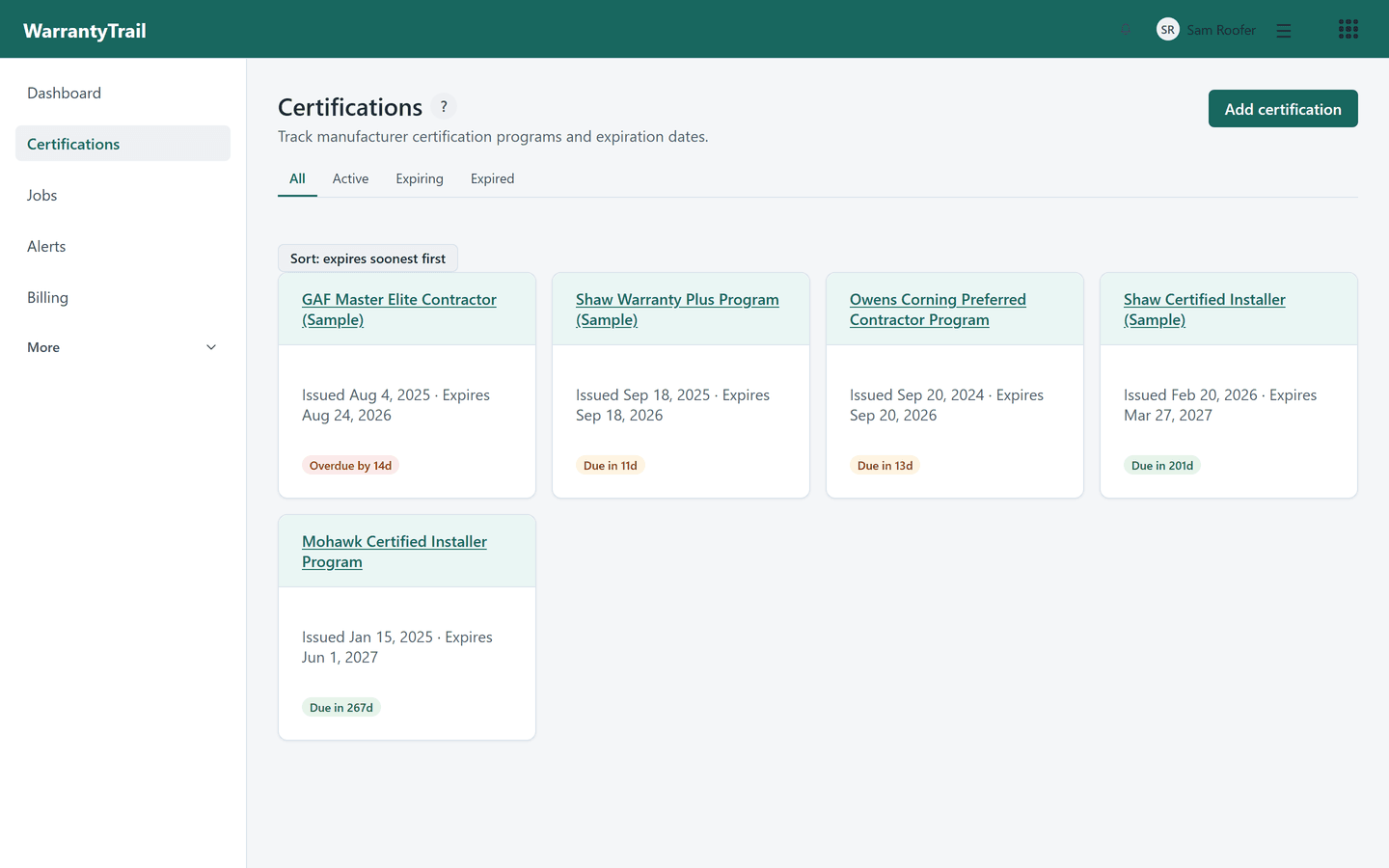Screen dimensions: 1389x868
Task: Select Certifications in the sidebar
Action: pyautogui.click(x=123, y=144)
